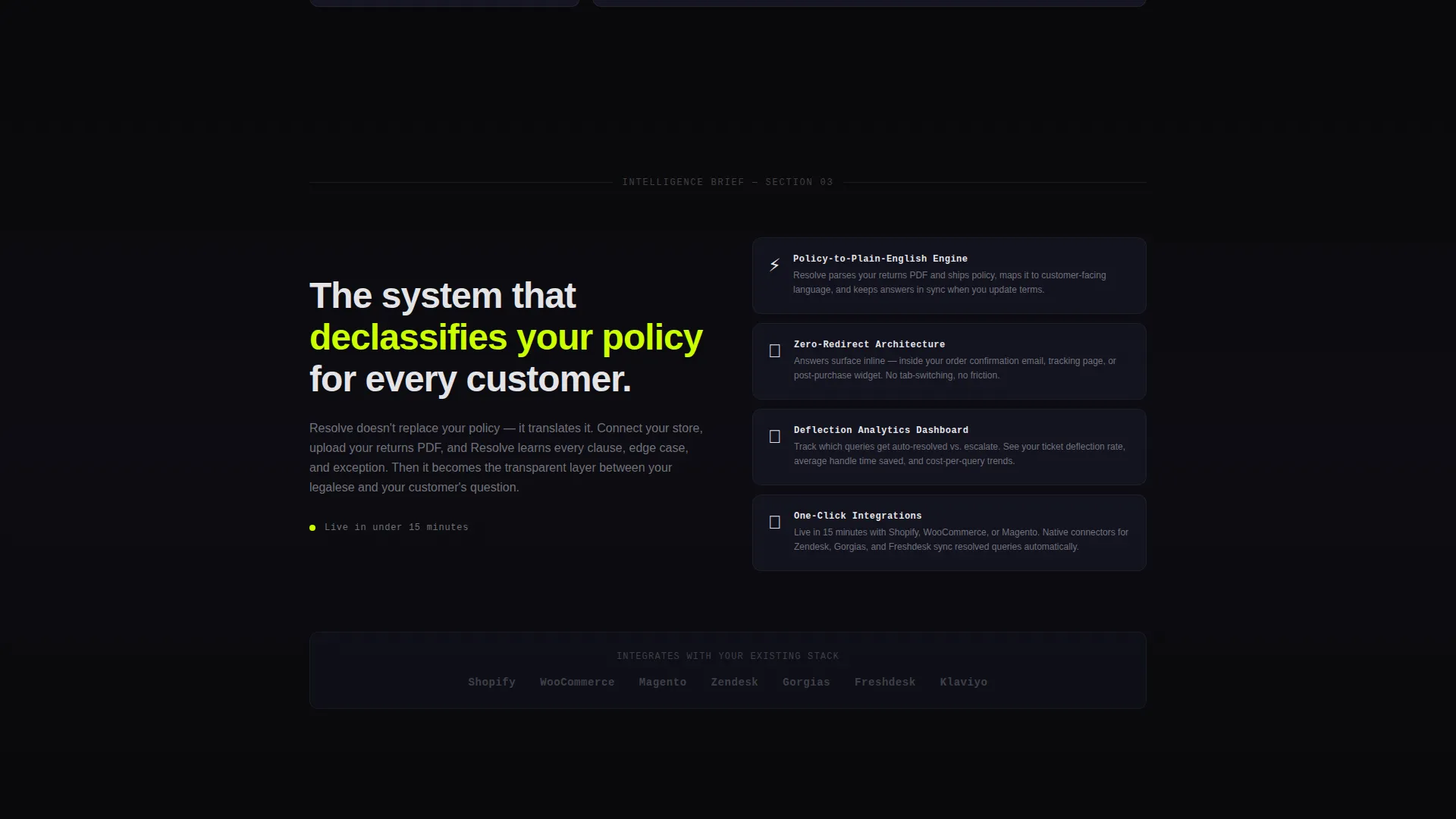Click the lightning bolt icon for Policy-to-Plain-English Engine

pos(774,265)
